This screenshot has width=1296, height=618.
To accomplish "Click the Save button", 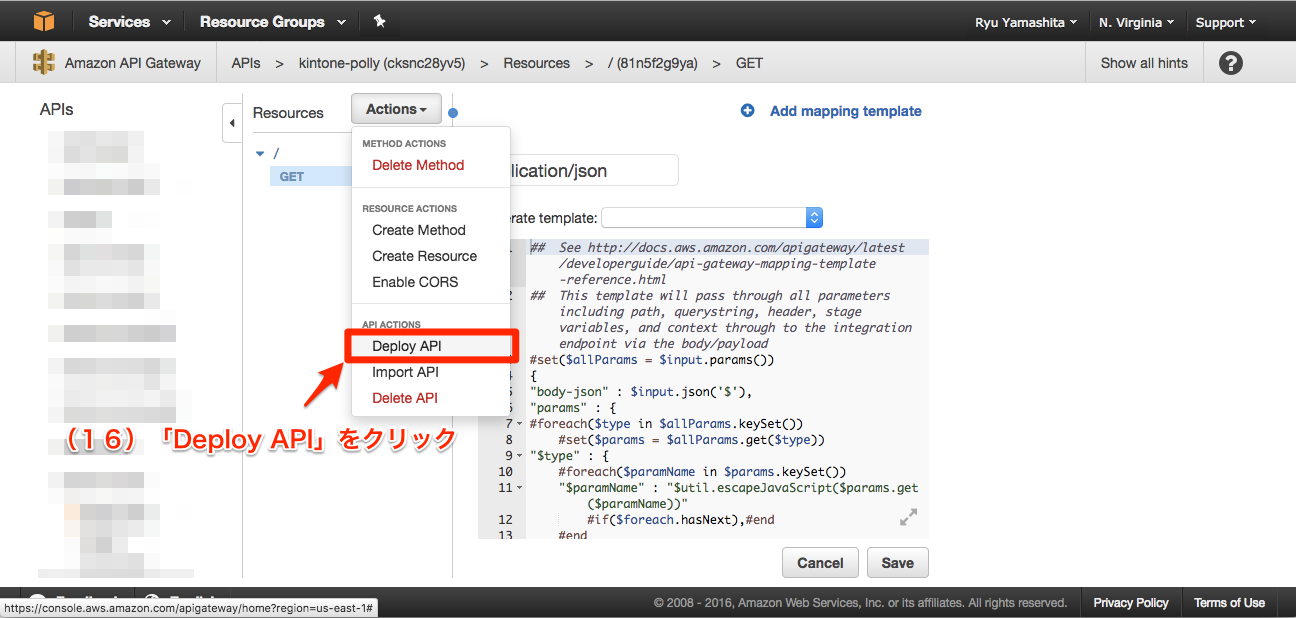I will (897, 562).
